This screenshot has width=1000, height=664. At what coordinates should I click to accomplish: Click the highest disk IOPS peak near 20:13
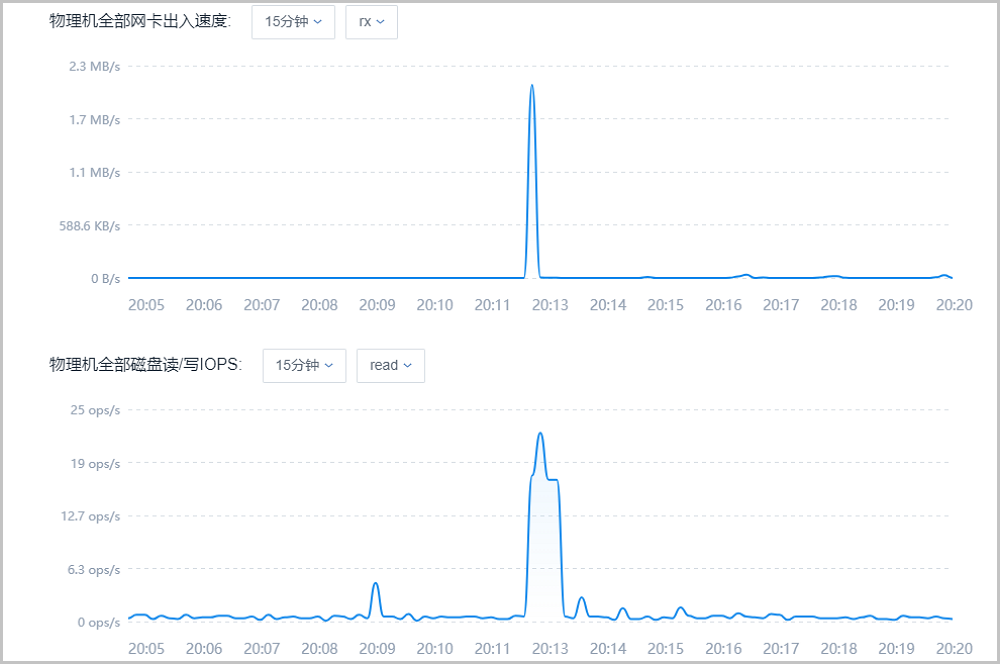[x=540, y=434]
